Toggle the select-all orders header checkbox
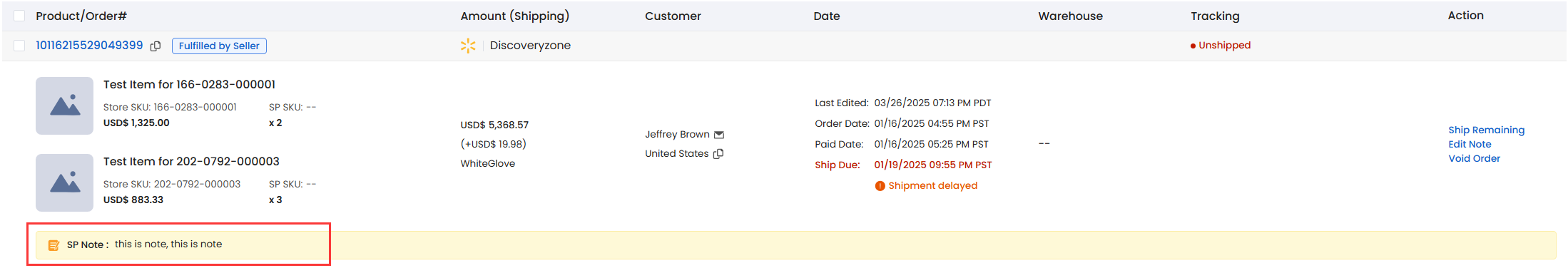1568x268 pixels. click(x=19, y=16)
